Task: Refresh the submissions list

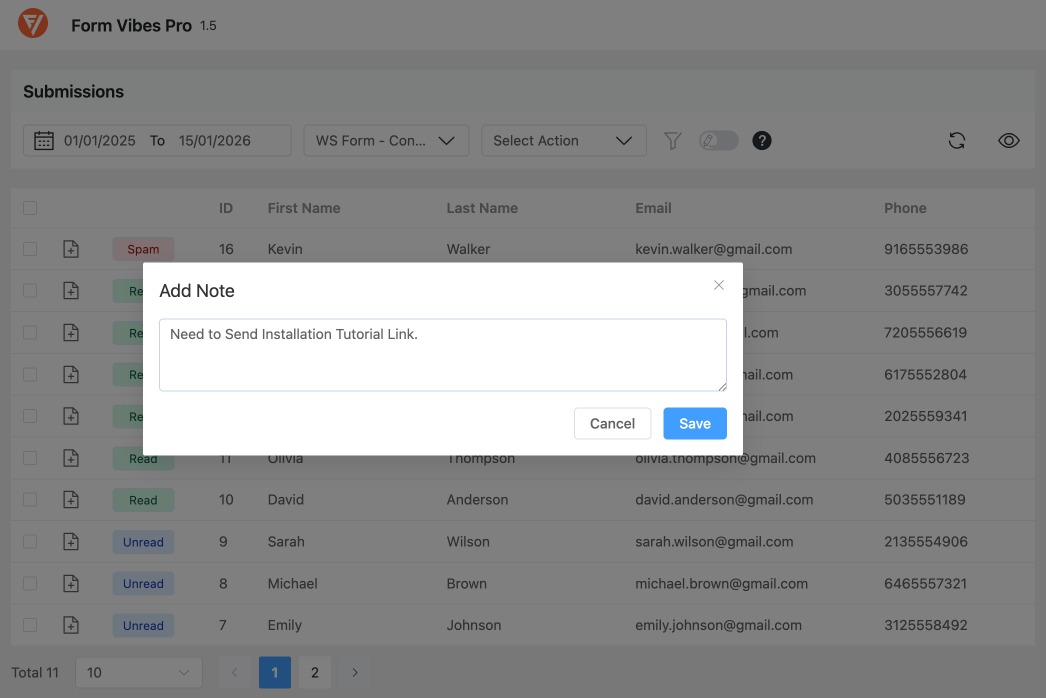Action: (957, 140)
